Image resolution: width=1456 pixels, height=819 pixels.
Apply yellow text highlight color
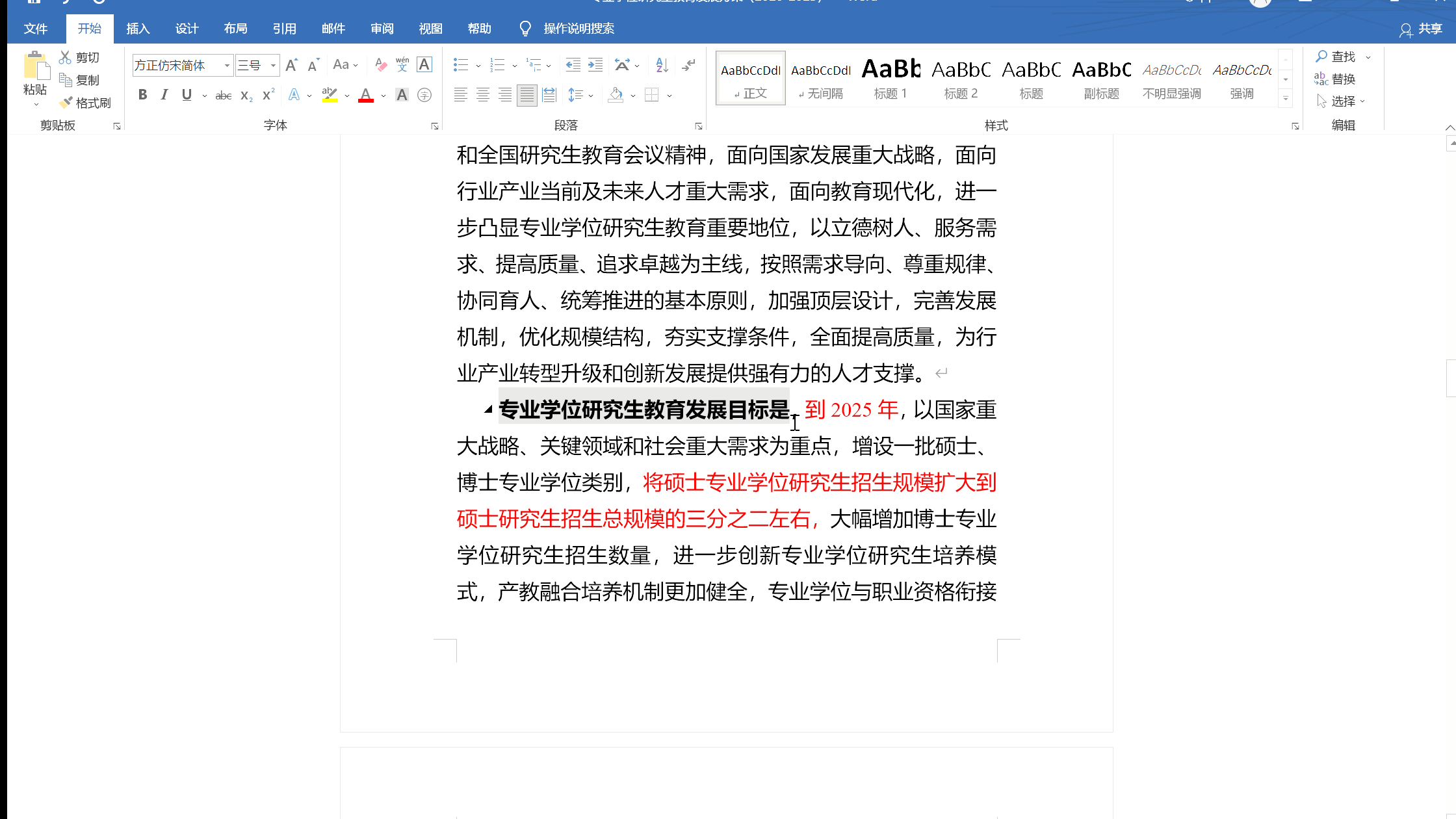[330, 95]
